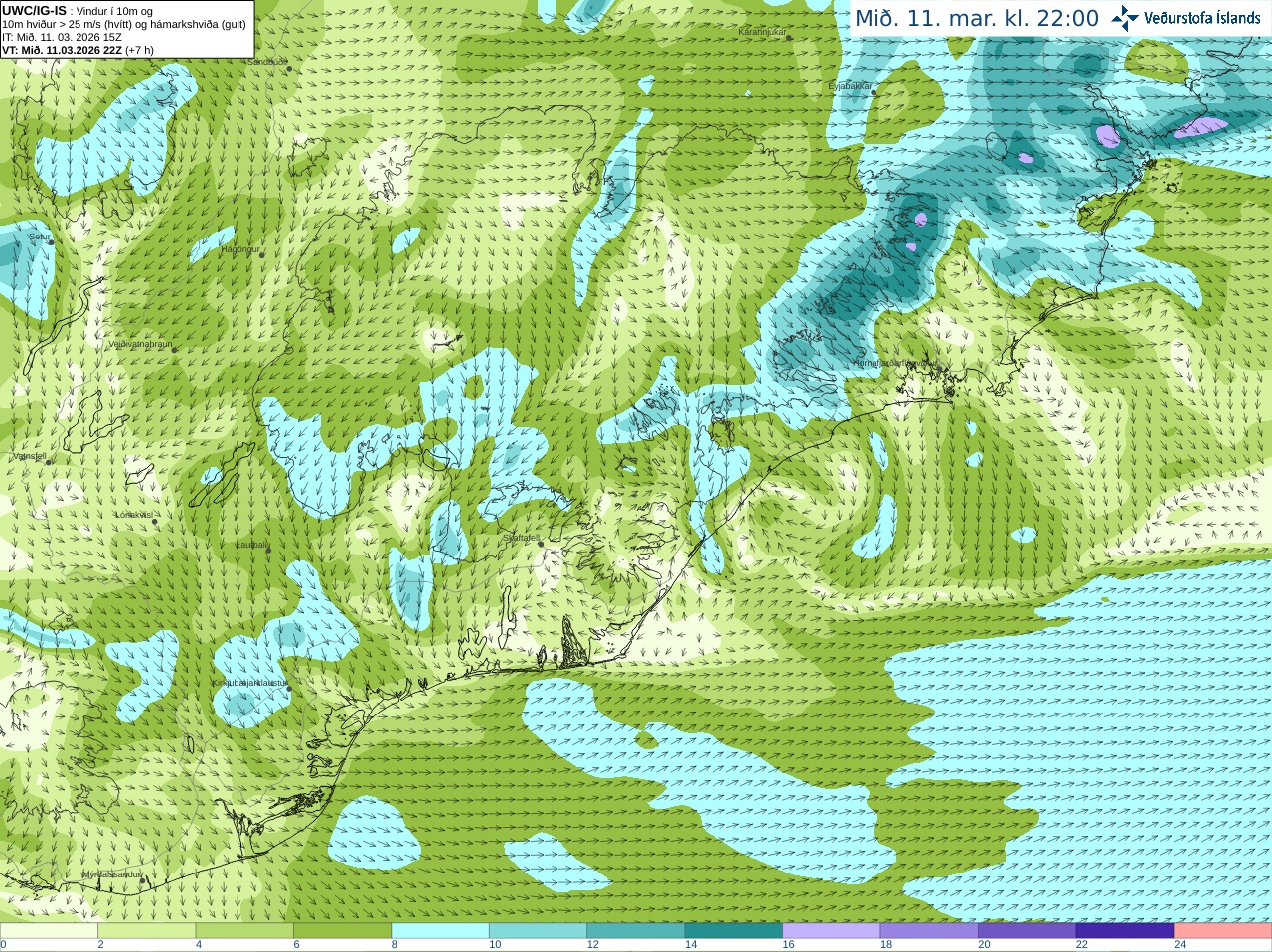Click the 20–22 m/s violet legend swatch
The height and width of the screenshot is (952, 1272).
click(1028, 931)
